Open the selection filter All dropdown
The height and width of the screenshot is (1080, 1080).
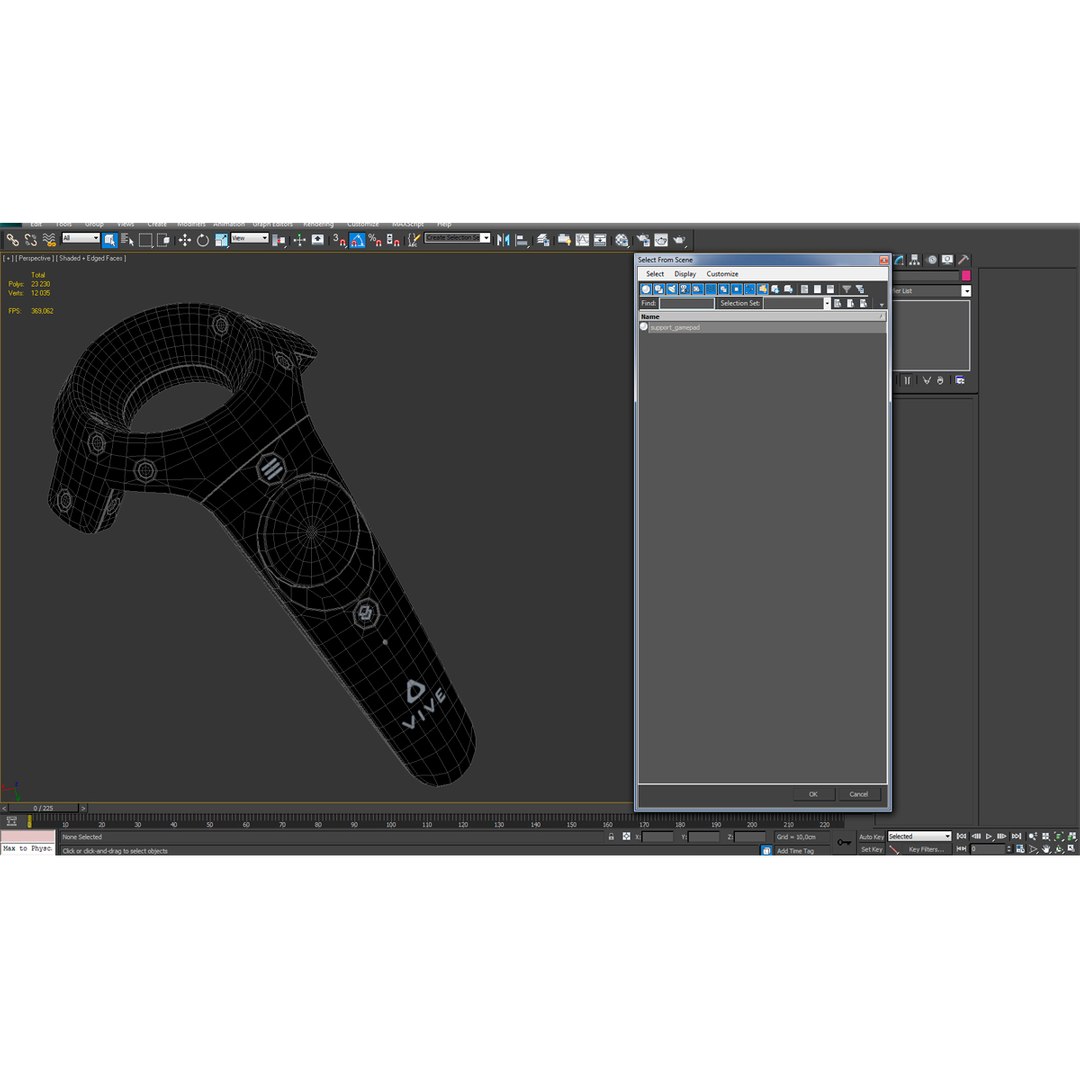click(x=81, y=238)
